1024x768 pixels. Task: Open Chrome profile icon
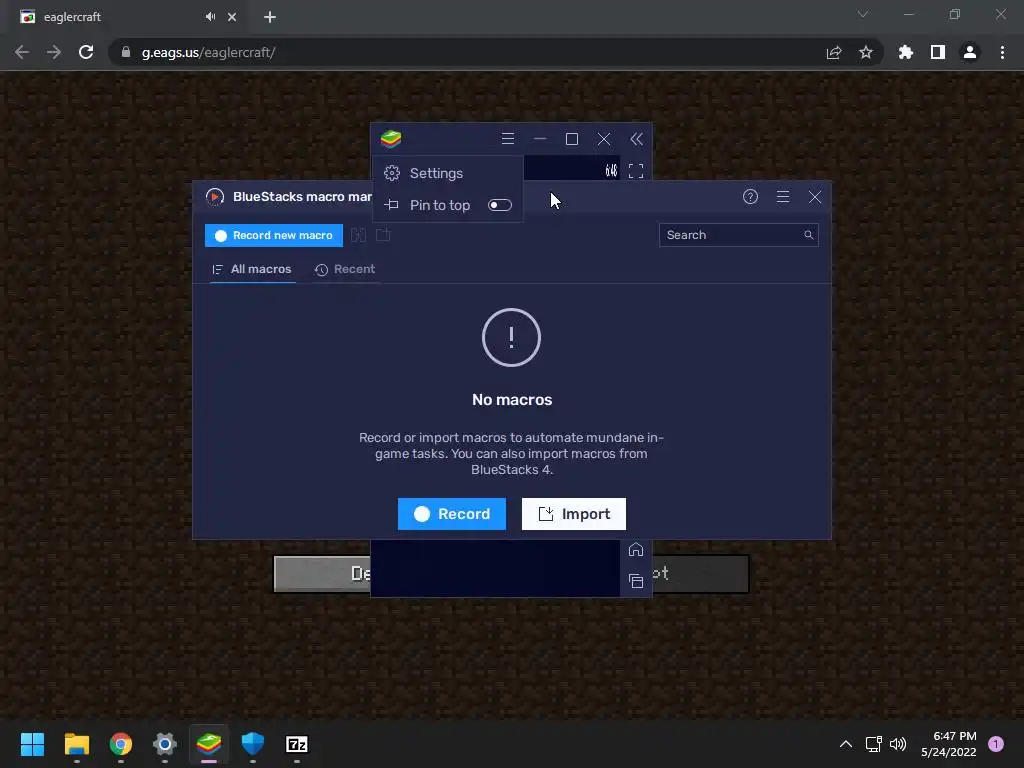[x=970, y=52]
